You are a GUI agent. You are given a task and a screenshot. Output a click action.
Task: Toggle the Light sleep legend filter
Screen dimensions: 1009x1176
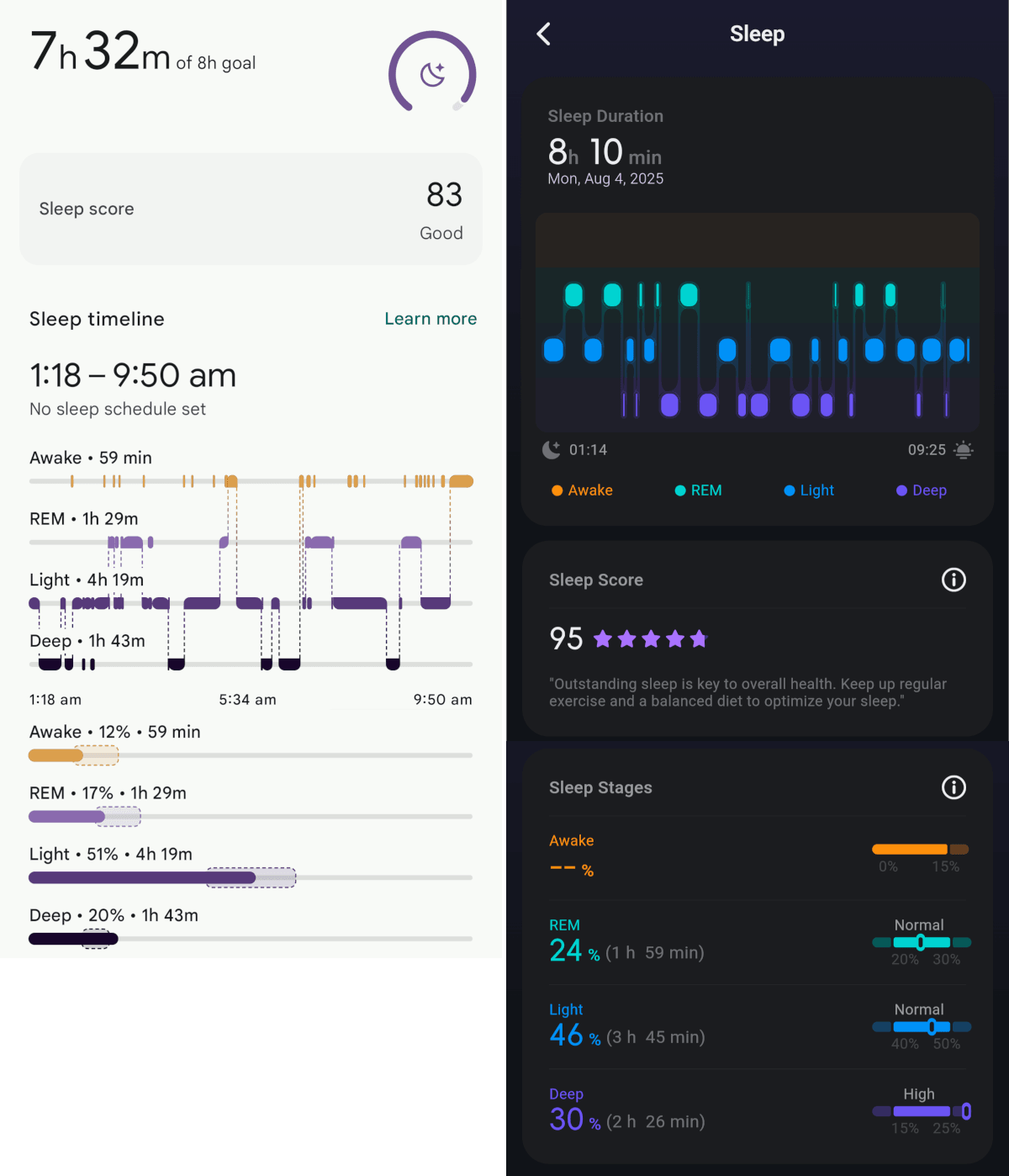(789, 490)
